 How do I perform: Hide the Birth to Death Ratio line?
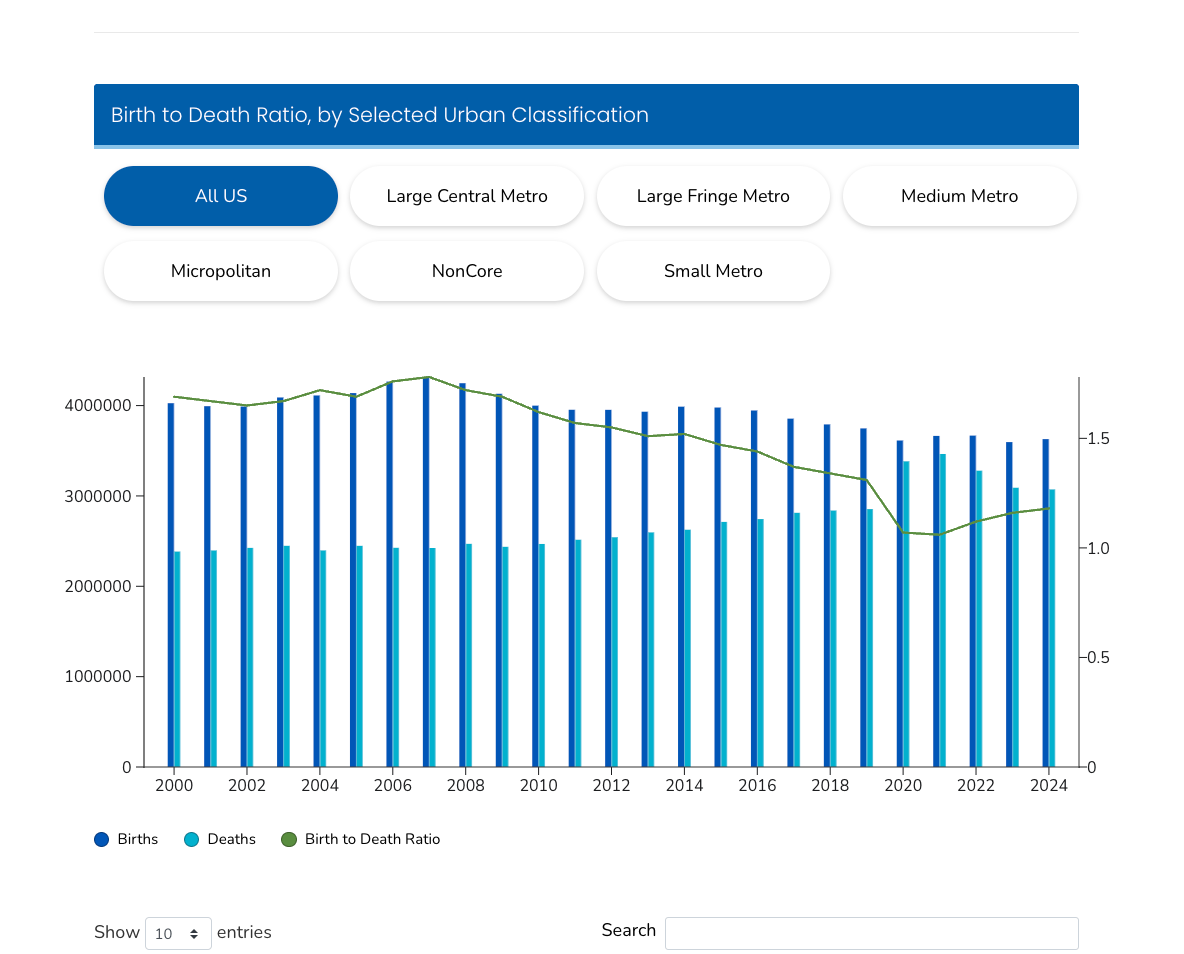289,839
